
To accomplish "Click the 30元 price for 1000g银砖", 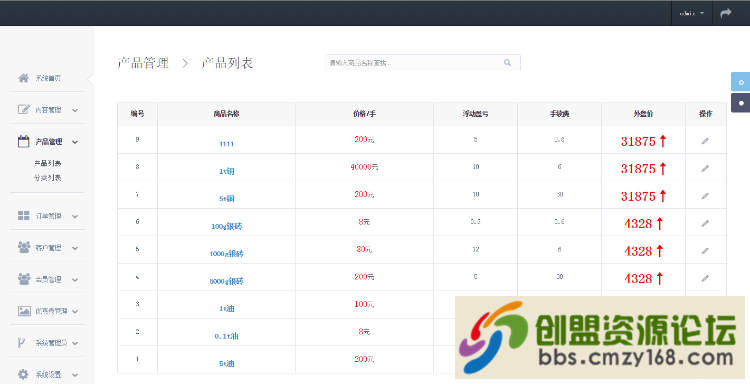I will click(x=364, y=249).
